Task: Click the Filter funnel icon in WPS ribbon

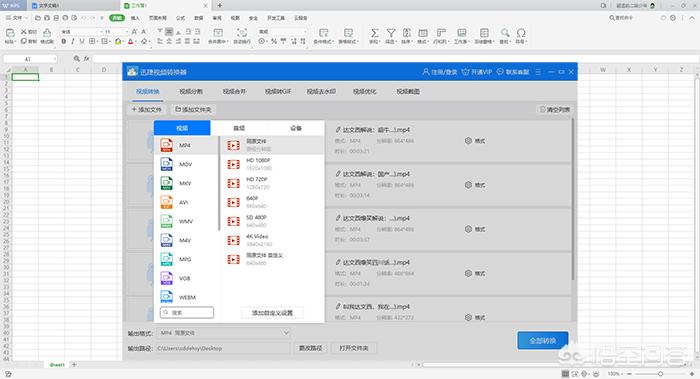Action: (x=391, y=33)
